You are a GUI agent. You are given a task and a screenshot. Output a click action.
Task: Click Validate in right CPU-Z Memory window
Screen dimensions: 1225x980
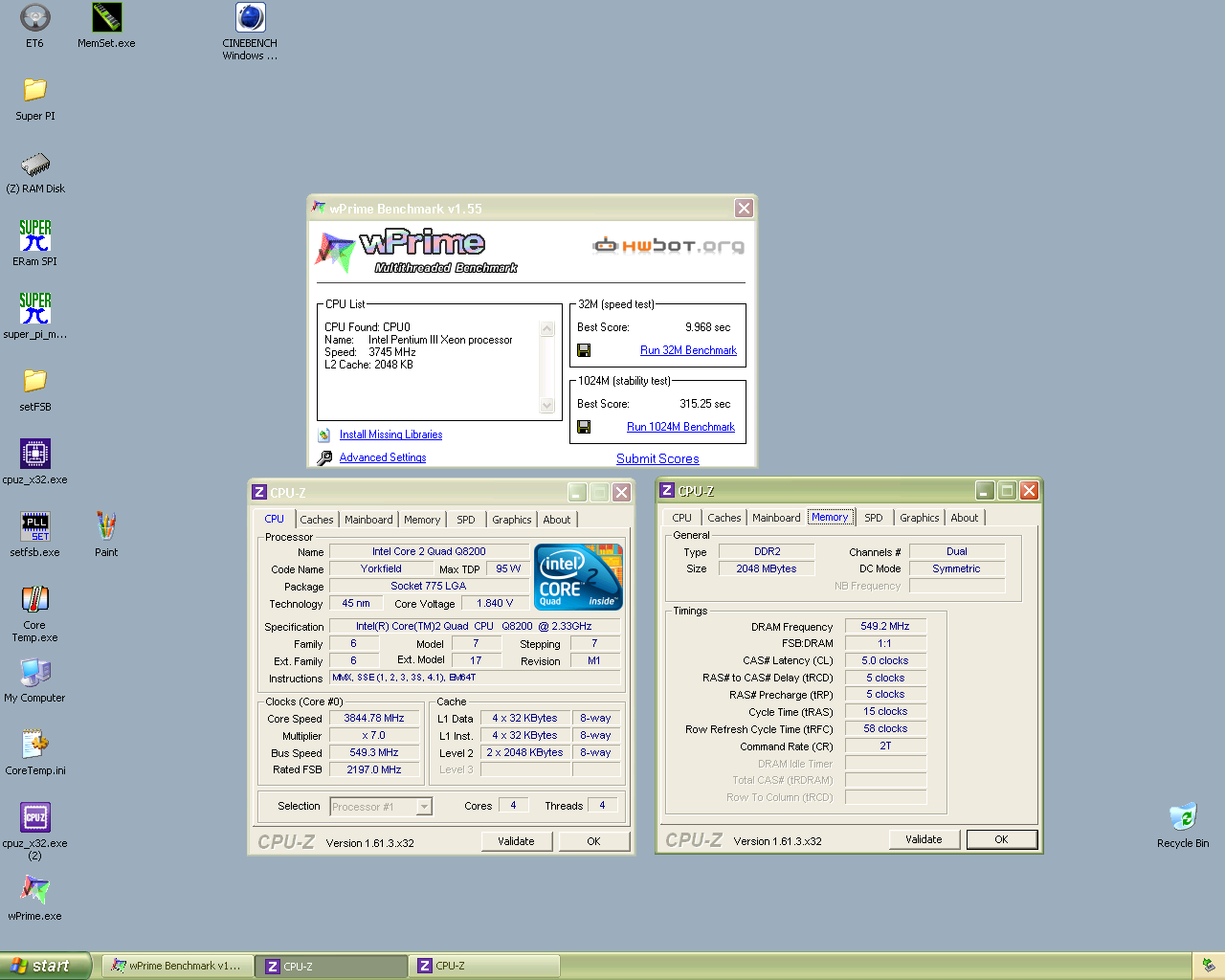(x=924, y=839)
